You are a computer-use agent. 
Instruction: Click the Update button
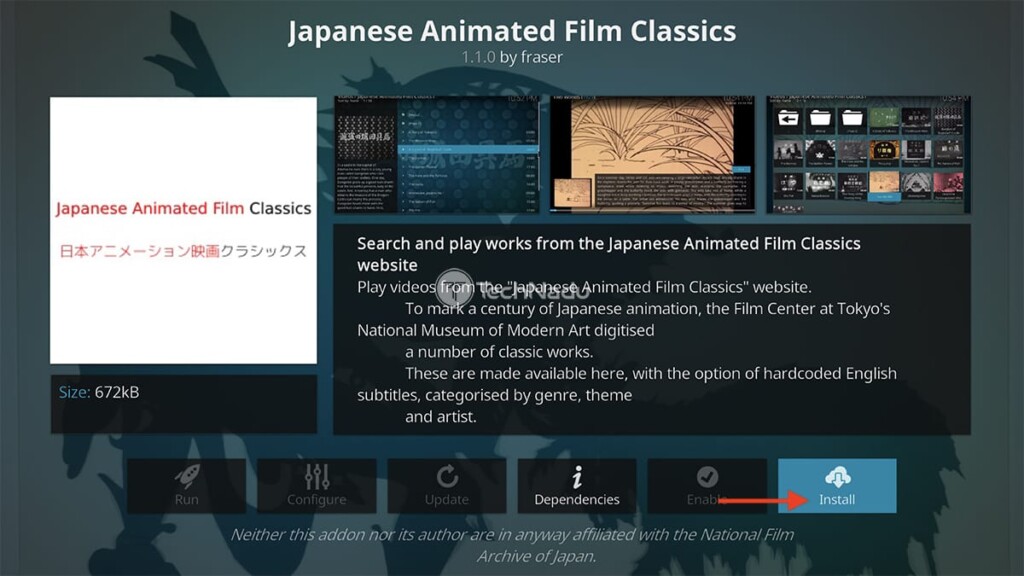click(x=447, y=486)
